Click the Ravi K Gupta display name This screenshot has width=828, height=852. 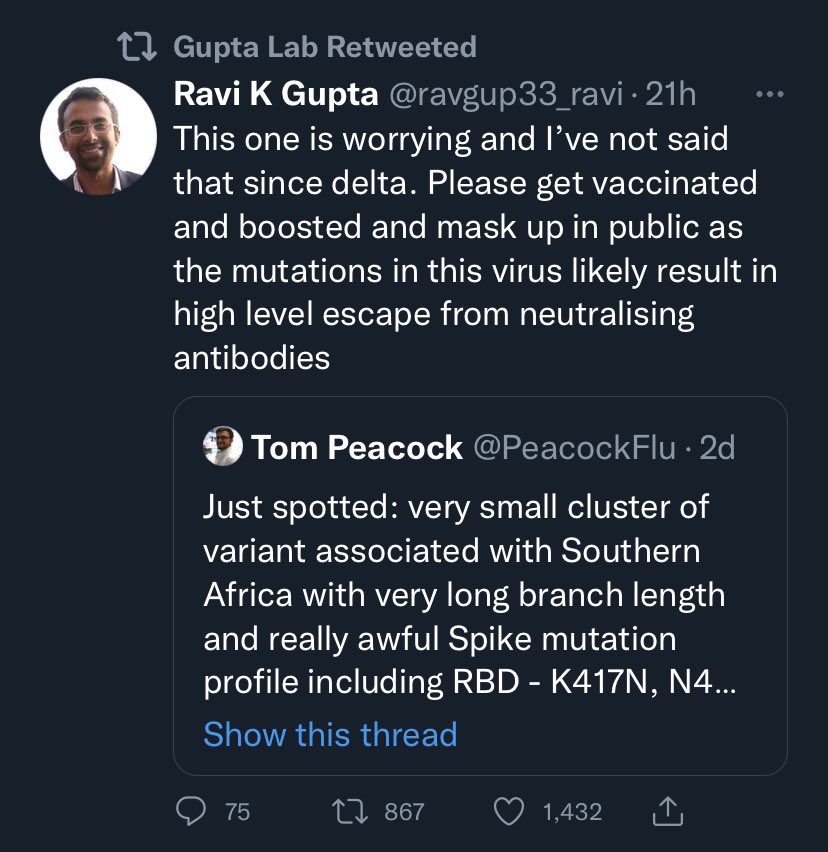coord(275,95)
